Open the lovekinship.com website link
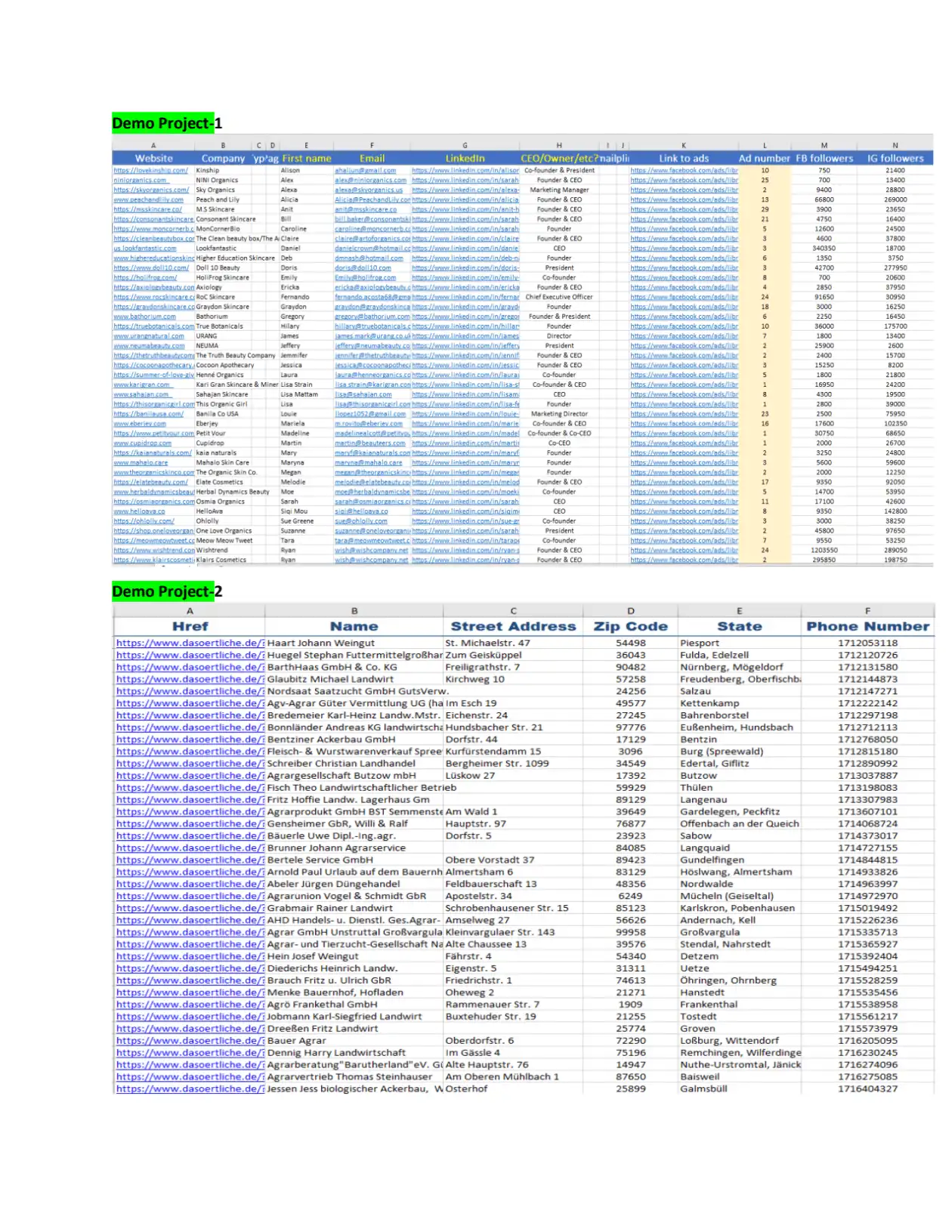This screenshot has width=952, height=1232. (x=150, y=171)
